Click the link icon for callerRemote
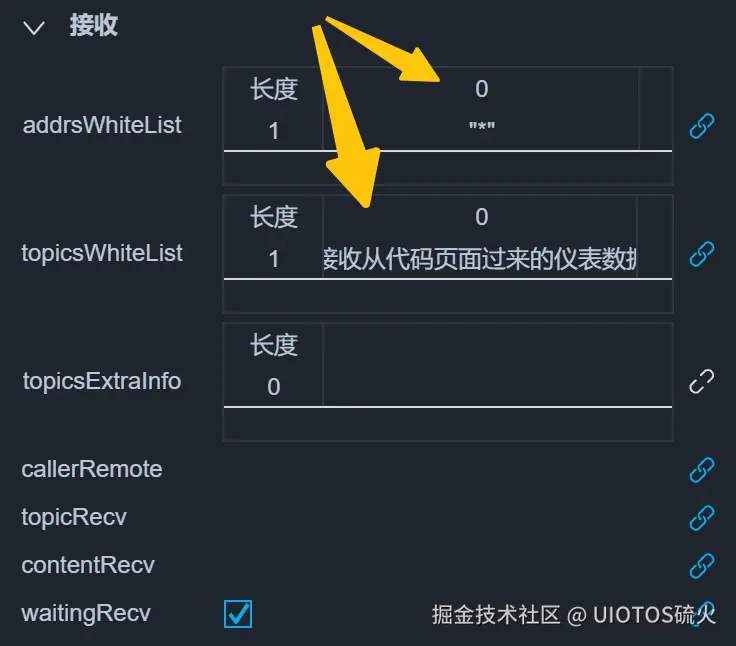 coord(702,470)
